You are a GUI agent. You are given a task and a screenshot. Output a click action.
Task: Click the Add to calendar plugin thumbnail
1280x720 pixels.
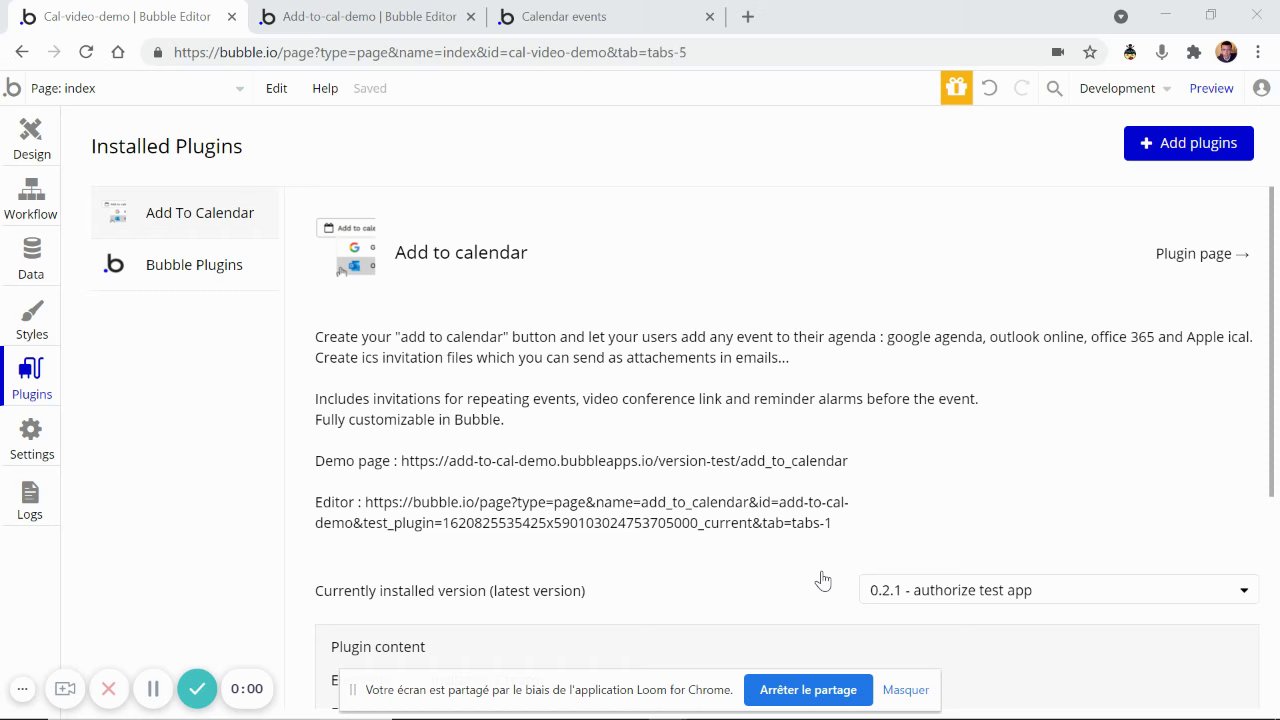tap(346, 248)
